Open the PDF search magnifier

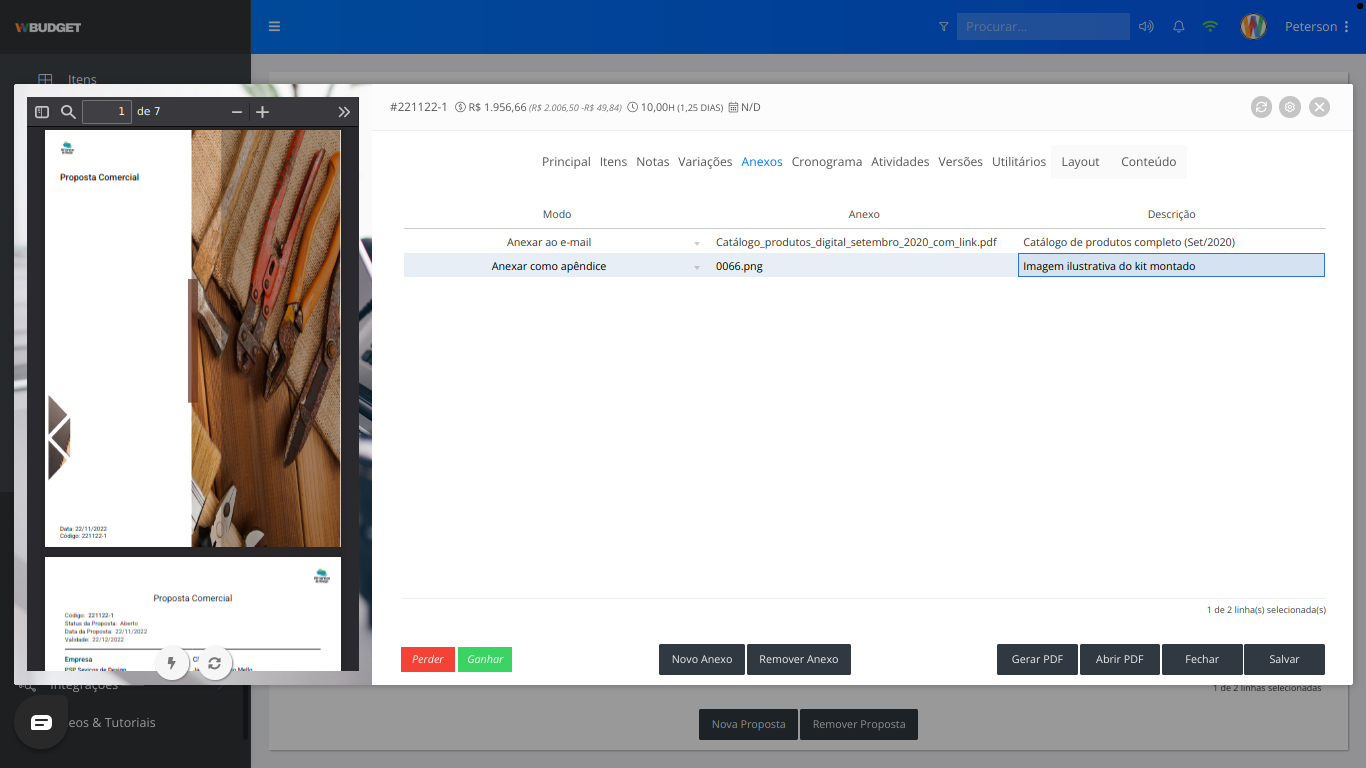(68, 112)
